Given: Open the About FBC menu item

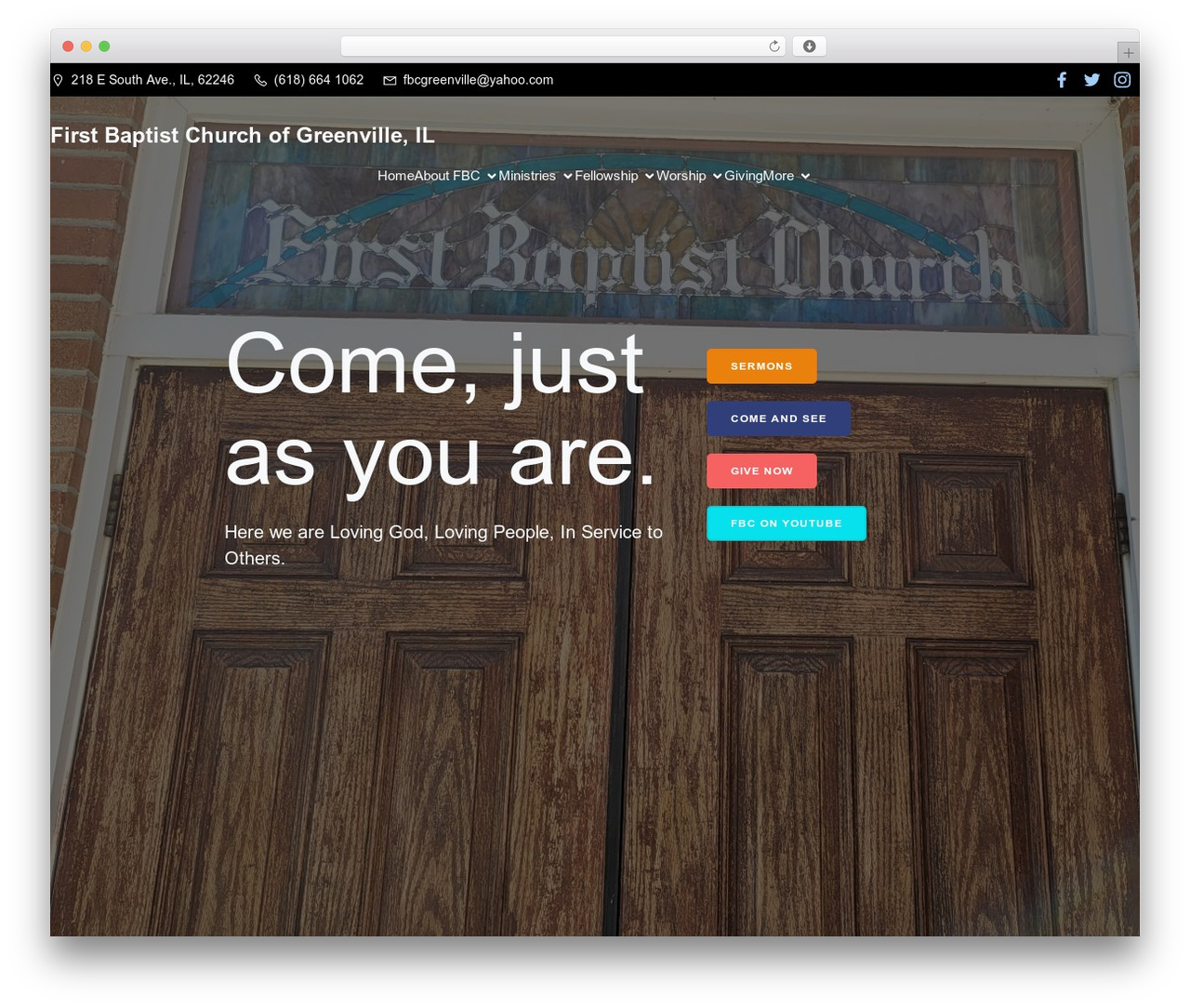Looking at the screenshot, I should 447,176.
